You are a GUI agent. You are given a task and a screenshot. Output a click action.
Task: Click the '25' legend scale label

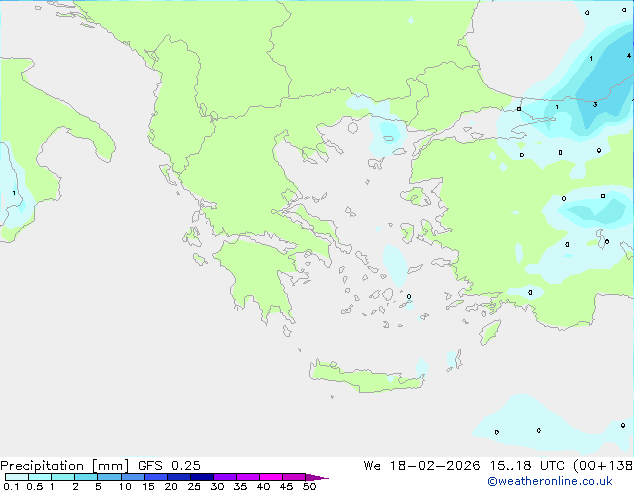(194, 486)
